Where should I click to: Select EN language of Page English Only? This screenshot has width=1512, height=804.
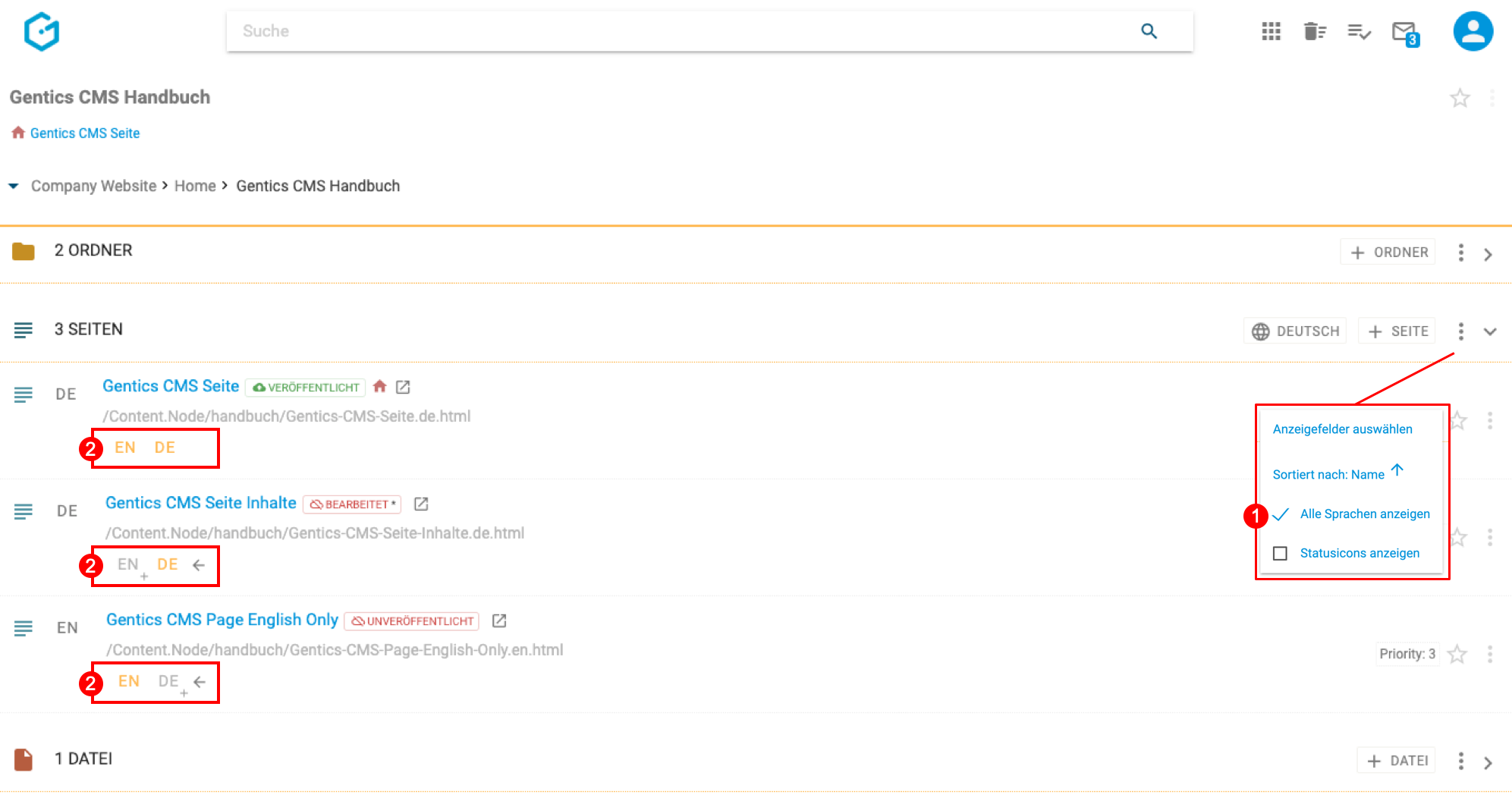128,681
